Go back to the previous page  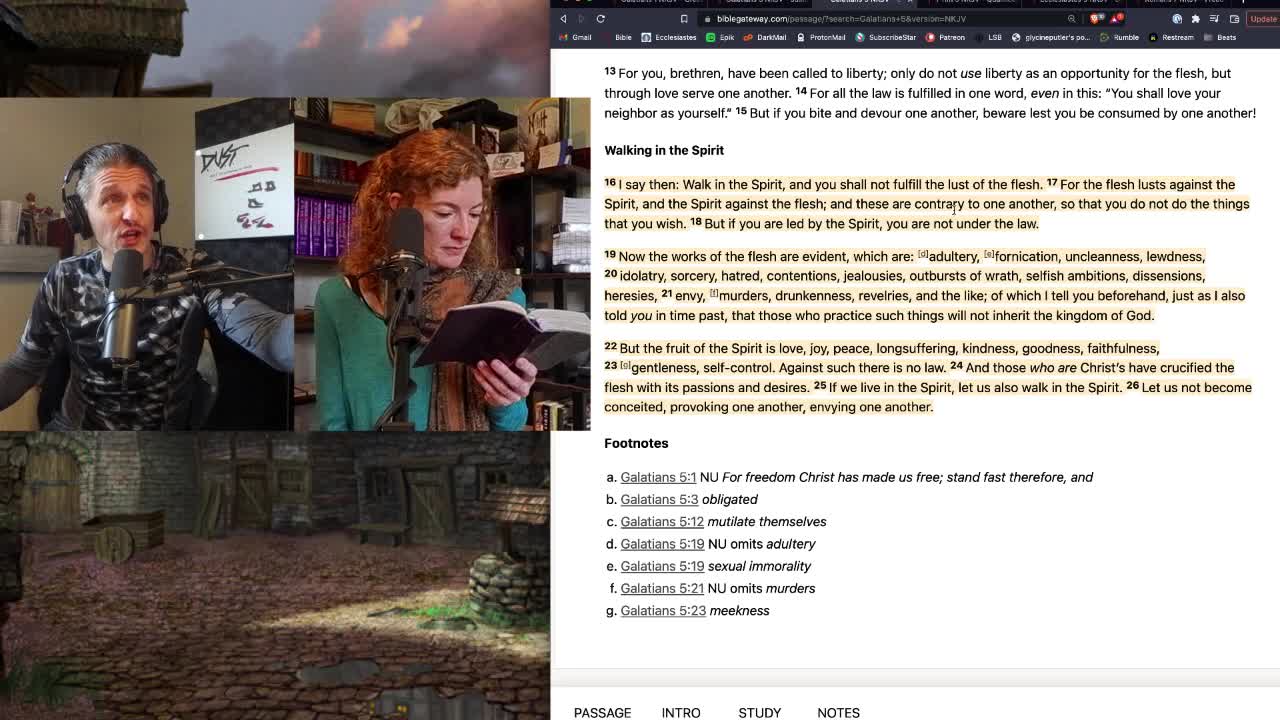point(563,19)
